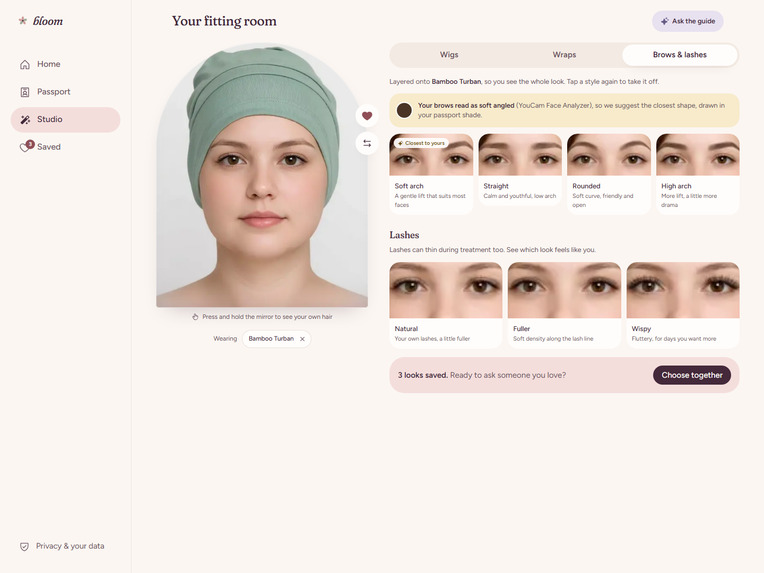Choose the Fuller lashes look

pyautogui.click(x=564, y=305)
